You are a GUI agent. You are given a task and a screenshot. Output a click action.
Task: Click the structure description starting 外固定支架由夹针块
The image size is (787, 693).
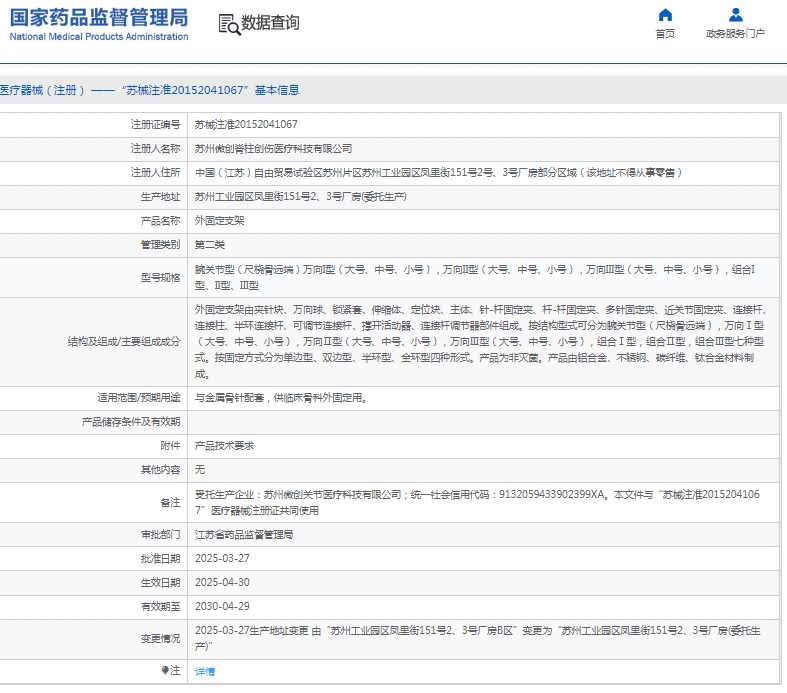pos(479,342)
